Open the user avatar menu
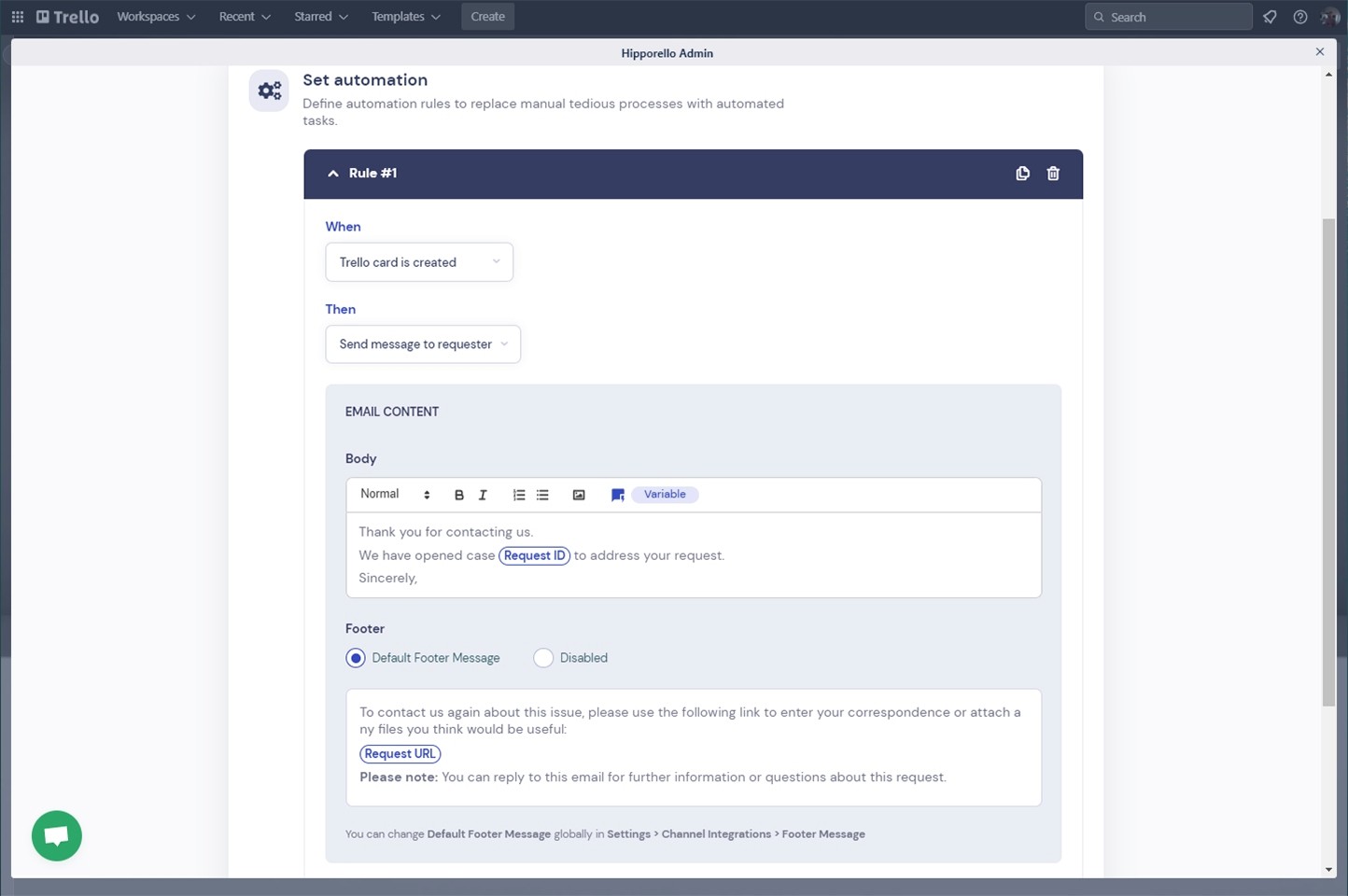The image size is (1348, 896). pyautogui.click(x=1330, y=17)
